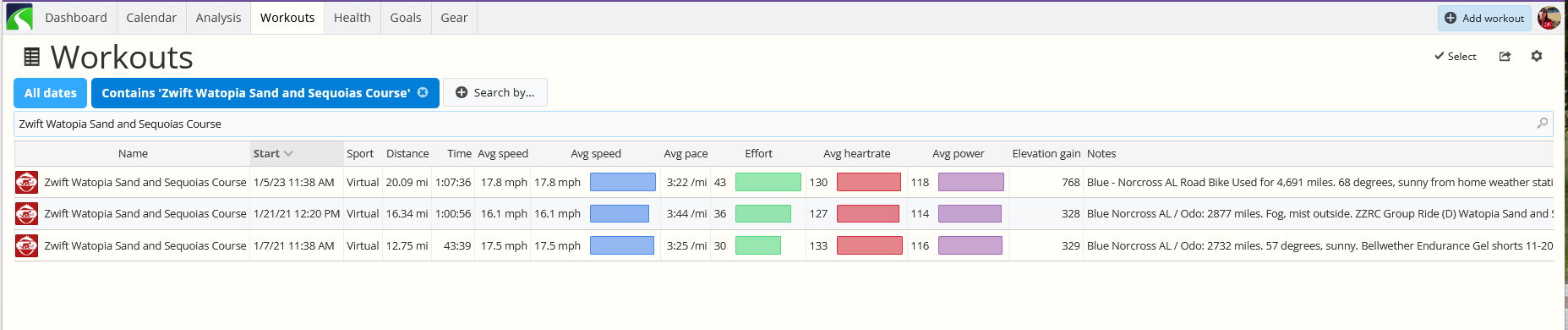Open the share/export icon
The height and width of the screenshot is (330, 1568).
1505,57
